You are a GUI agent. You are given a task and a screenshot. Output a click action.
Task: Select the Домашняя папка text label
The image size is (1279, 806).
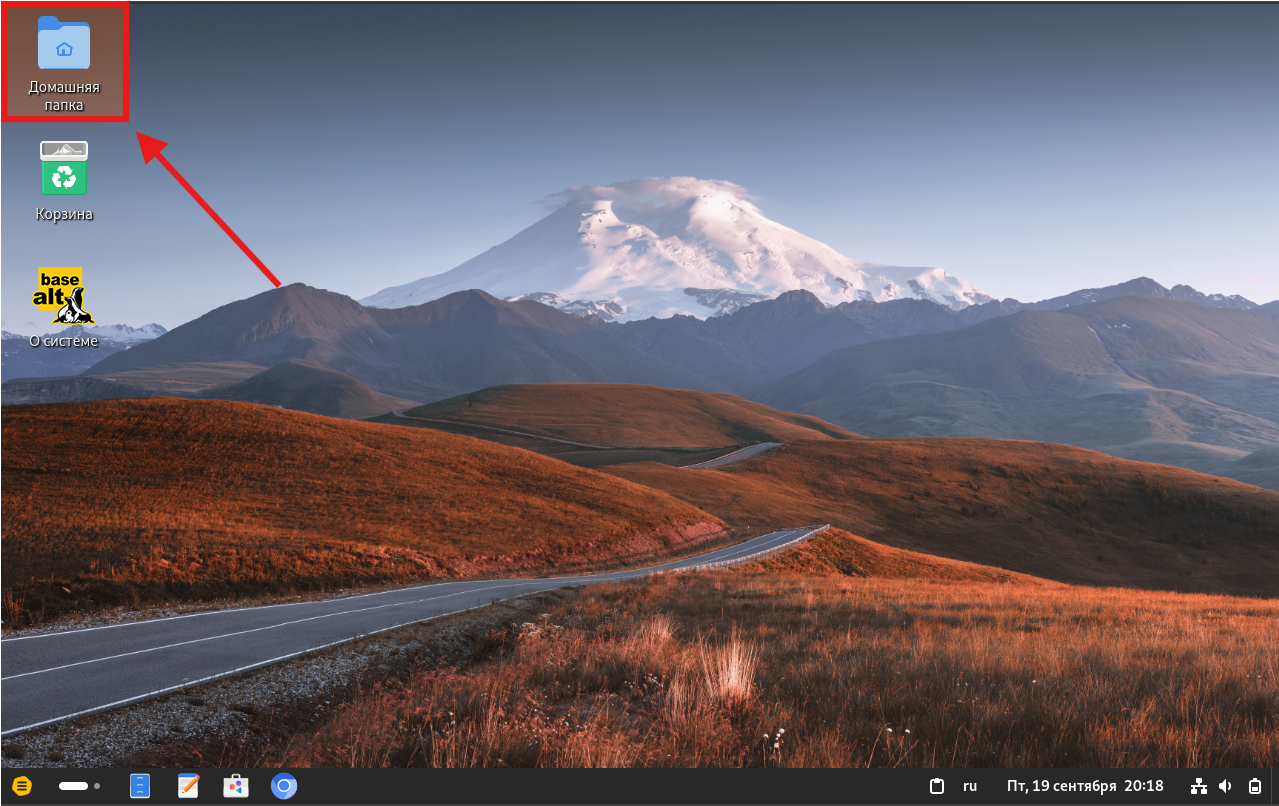pyautogui.click(x=64, y=96)
